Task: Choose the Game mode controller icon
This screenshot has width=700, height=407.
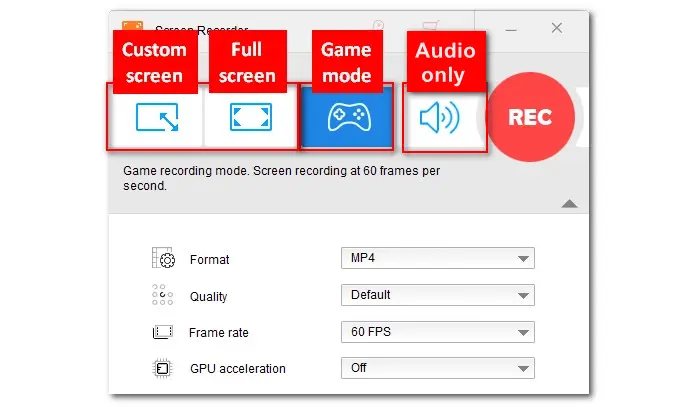Action: (349, 117)
